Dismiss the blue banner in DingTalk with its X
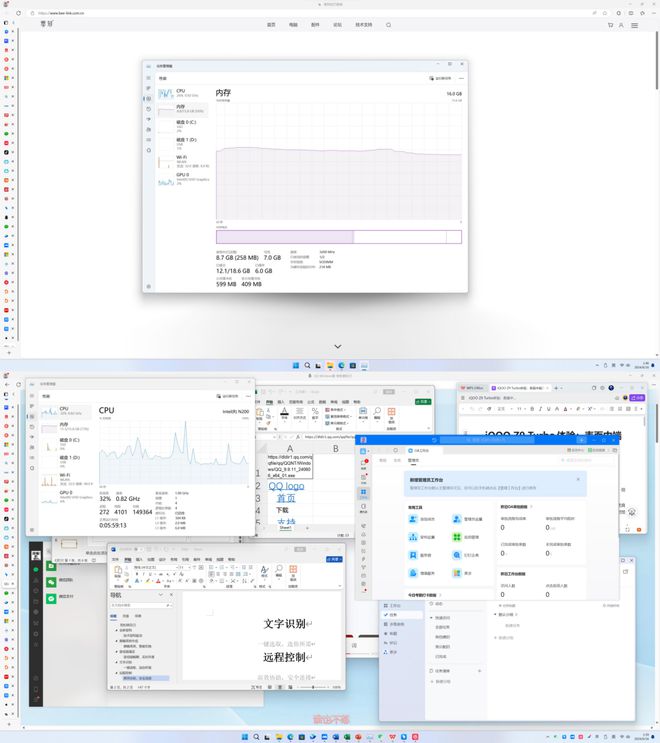The width and height of the screenshot is (660, 743). [x=578, y=480]
